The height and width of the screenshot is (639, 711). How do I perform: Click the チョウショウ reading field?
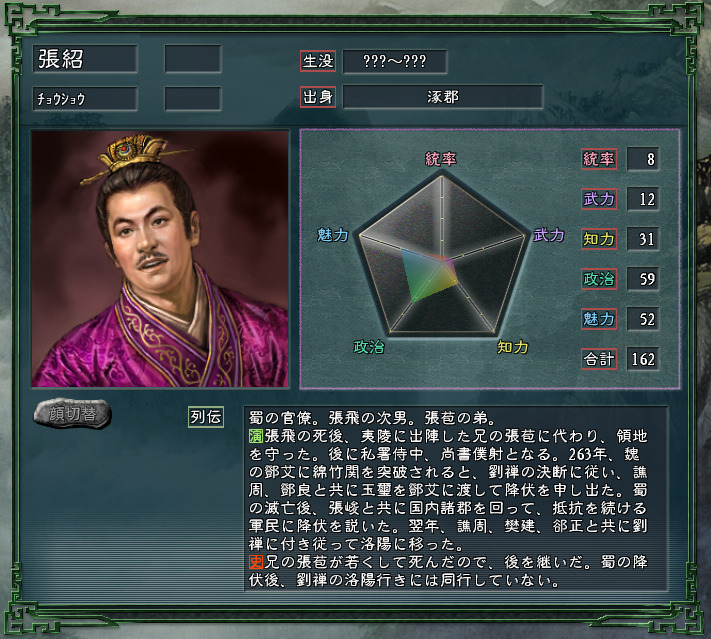click(x=85, y=99)
